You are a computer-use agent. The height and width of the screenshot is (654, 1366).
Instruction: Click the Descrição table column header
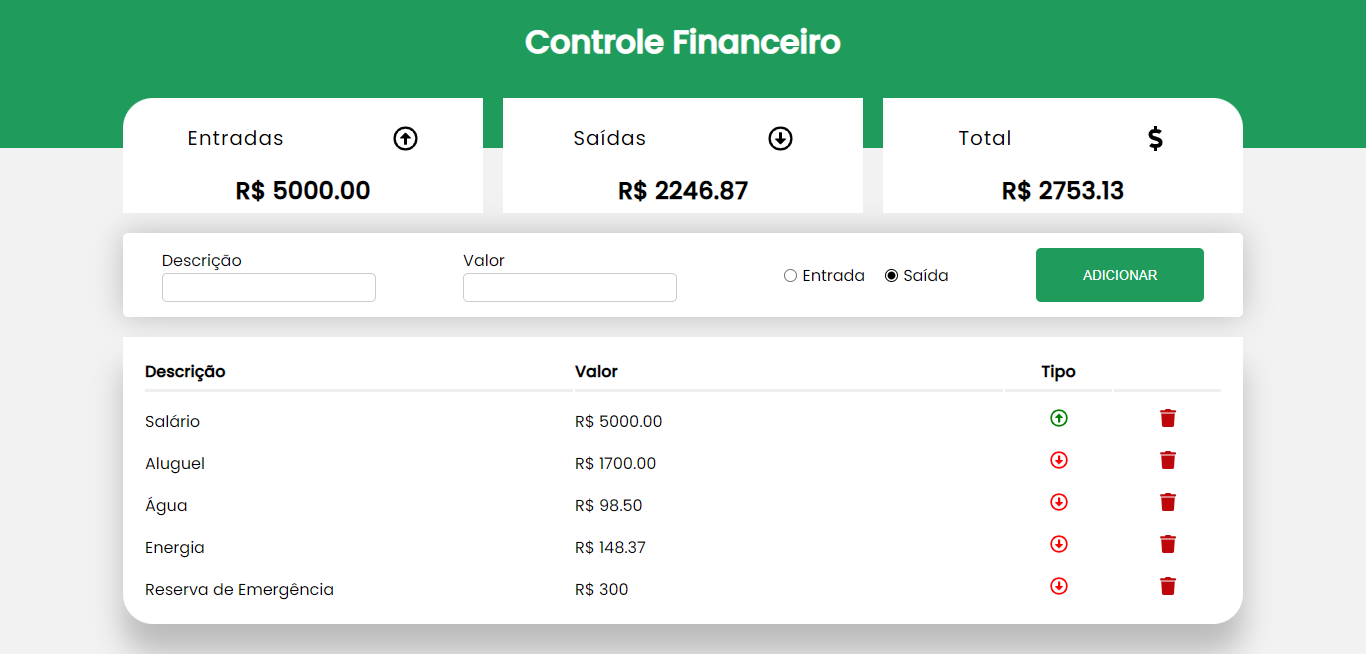pos(184,371)
